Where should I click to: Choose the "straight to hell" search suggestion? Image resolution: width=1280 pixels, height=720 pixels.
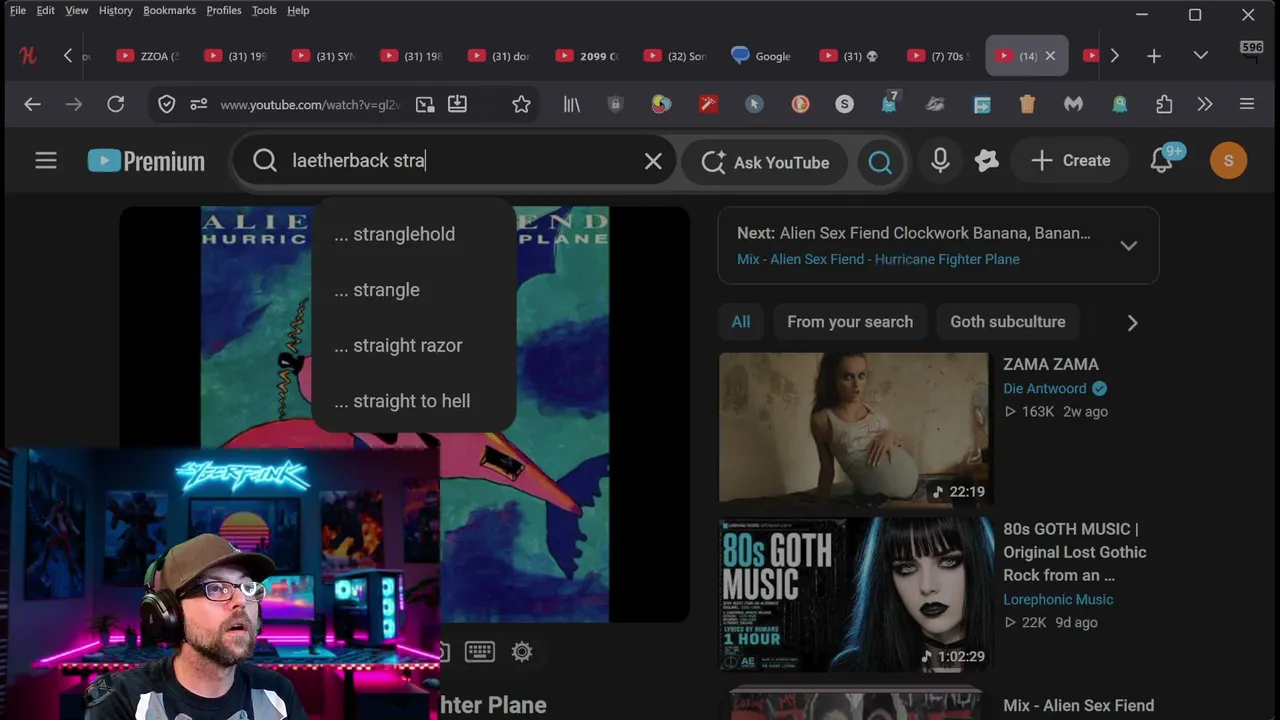point(414,401)
